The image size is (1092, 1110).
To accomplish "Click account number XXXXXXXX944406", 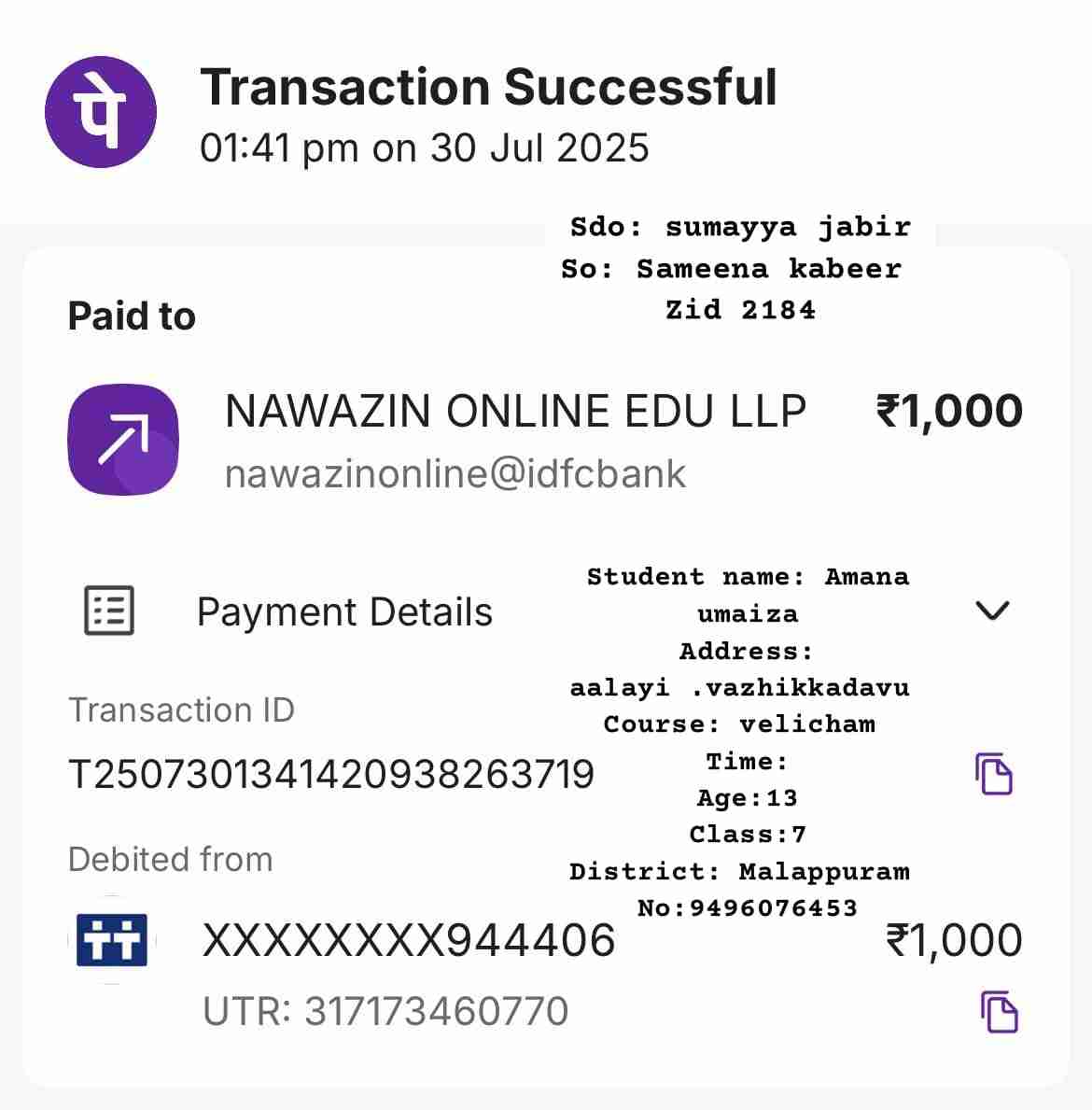I will 409,940.
